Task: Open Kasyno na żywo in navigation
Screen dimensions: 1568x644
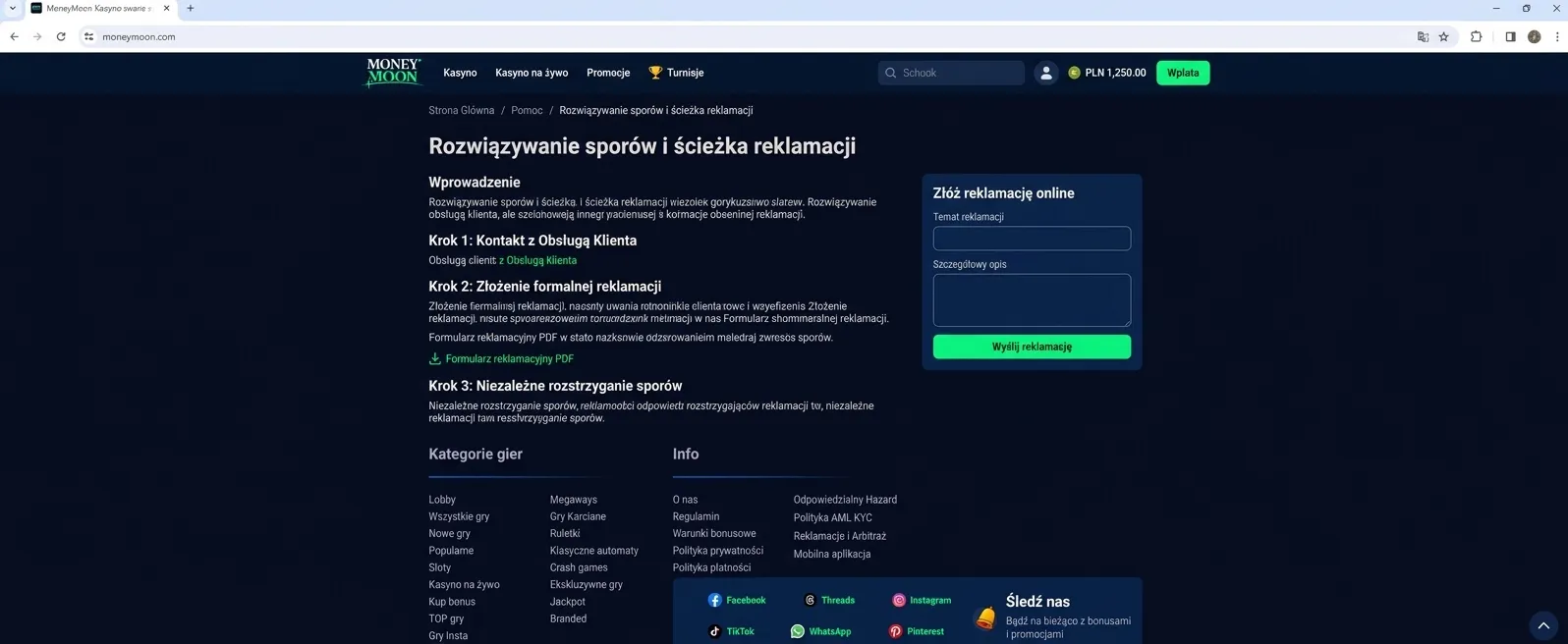Action: pyautogui.click(x=532, y=73)
